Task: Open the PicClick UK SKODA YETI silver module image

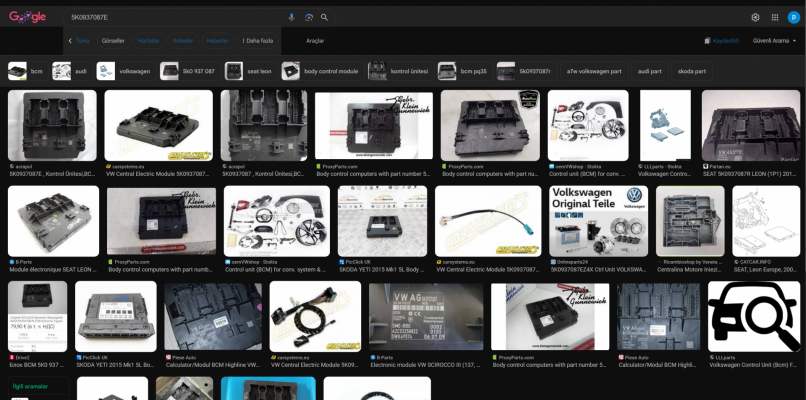Action: click(x=116, y=316)
